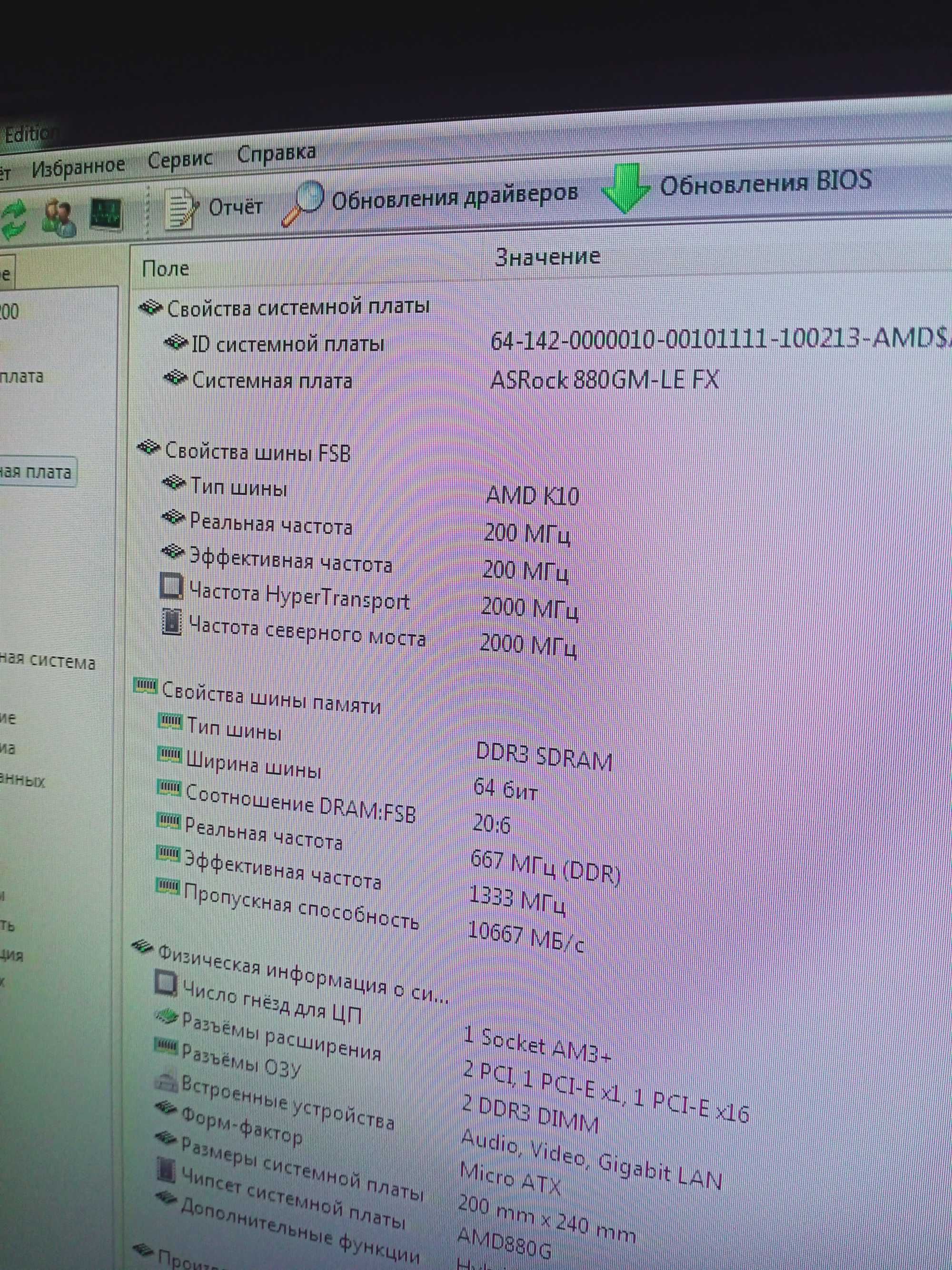Click the icon next to Разъёмы расширения
Image resolution: width=952 pixels, height=1270 pixels.
point(167,1017)
